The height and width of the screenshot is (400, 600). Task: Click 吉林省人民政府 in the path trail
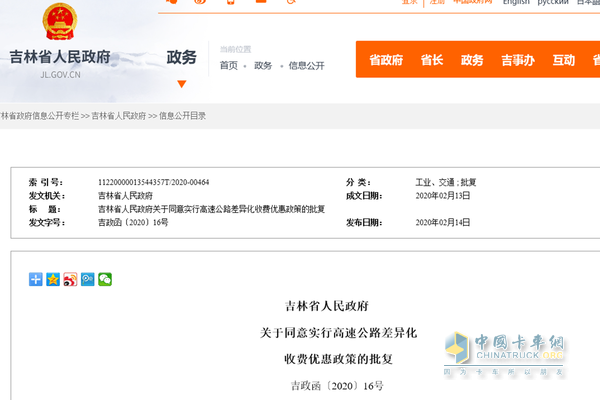tap(119, 116)
